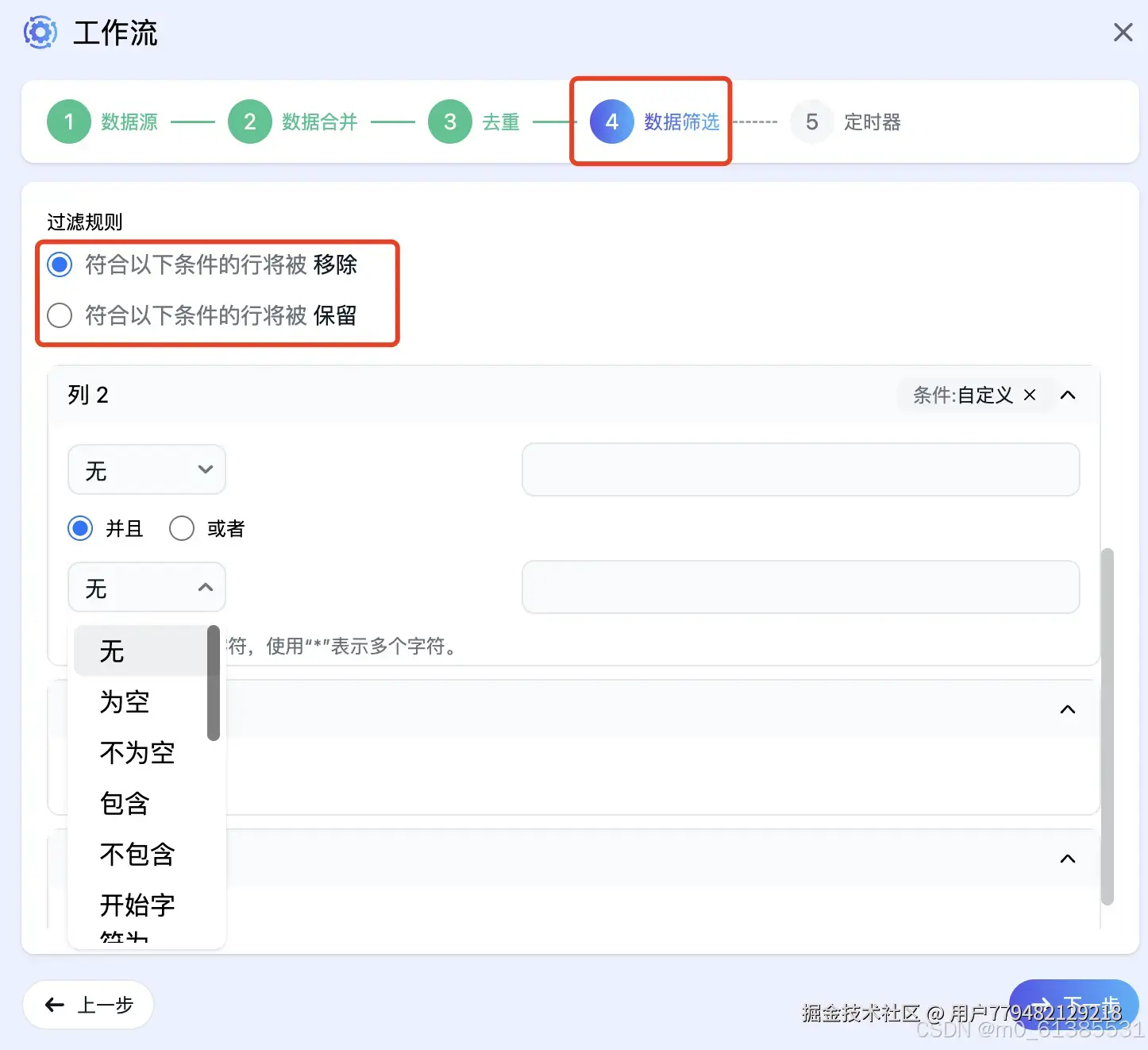Image resolution: width=1148 pixels, height=1050 pixels.
Task: Collapse the 列 2 panel chevron
Action: [1068, 395]
